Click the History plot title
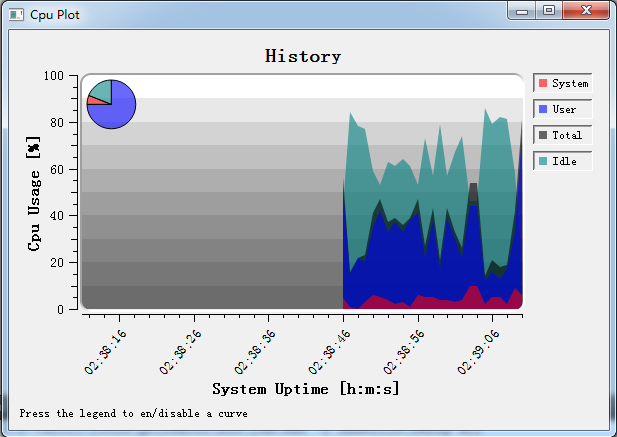This screenshot has height=437, width=617. [x=303, y=56]
